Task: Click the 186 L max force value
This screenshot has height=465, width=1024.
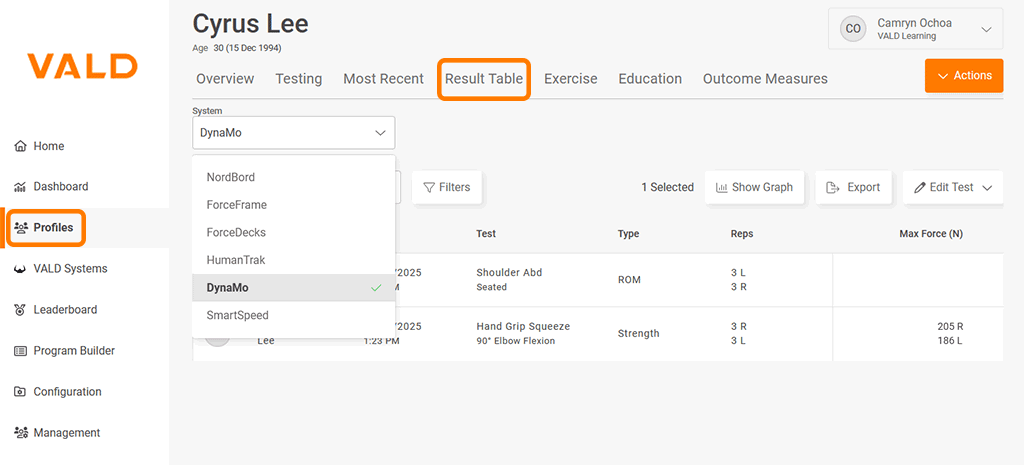Action: click(950, 340)
